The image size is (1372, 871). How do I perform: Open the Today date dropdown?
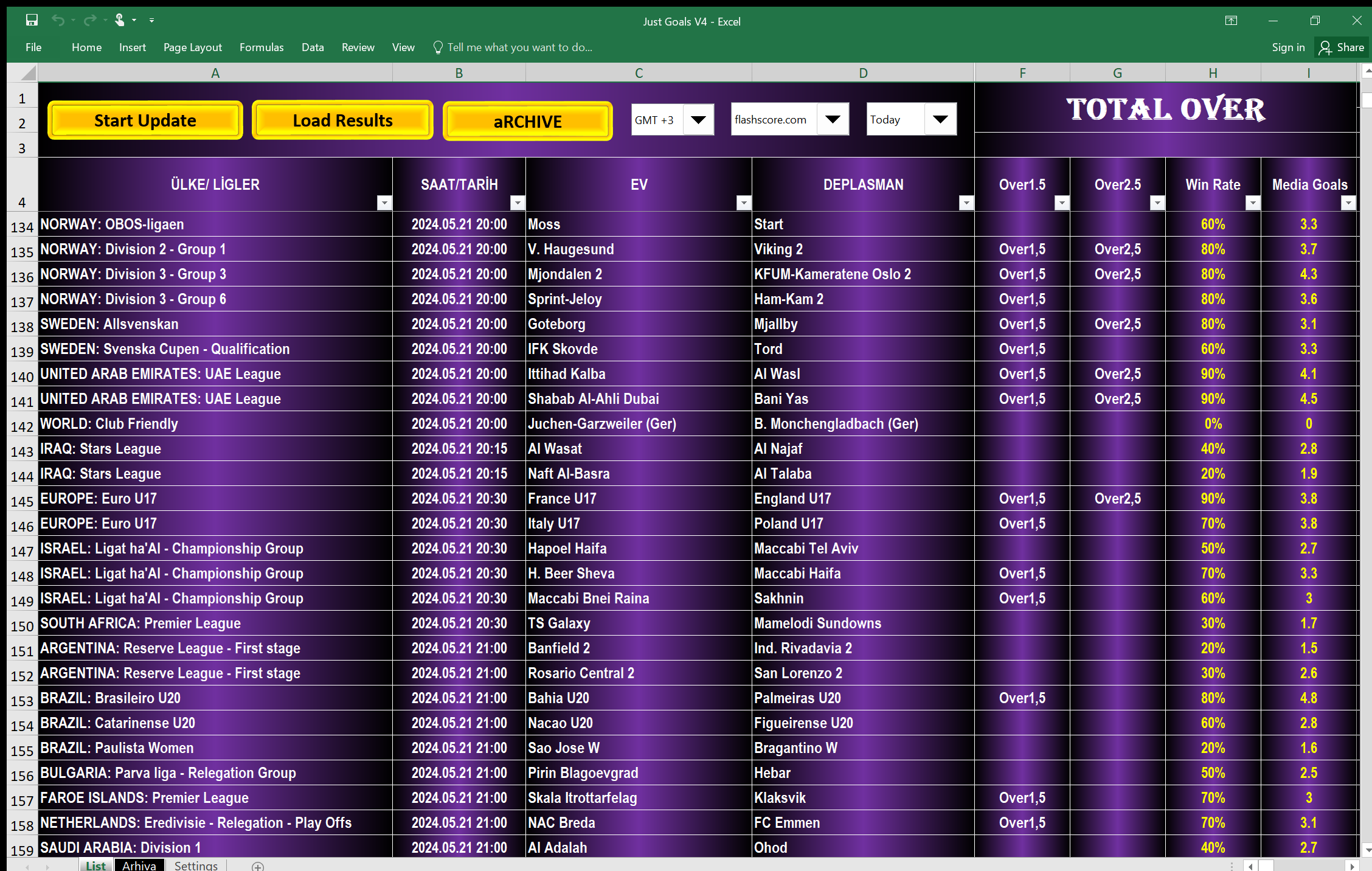(940, 119)
